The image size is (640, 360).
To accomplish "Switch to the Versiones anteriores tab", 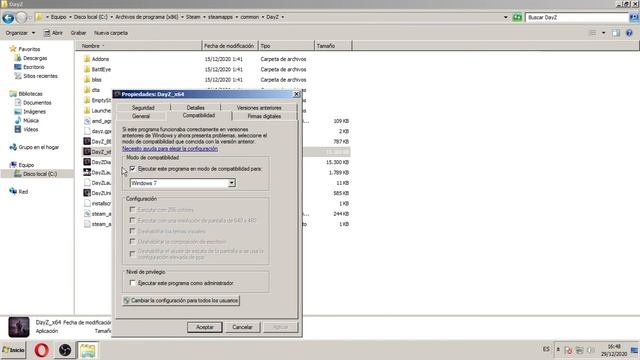I will [259, 108].
